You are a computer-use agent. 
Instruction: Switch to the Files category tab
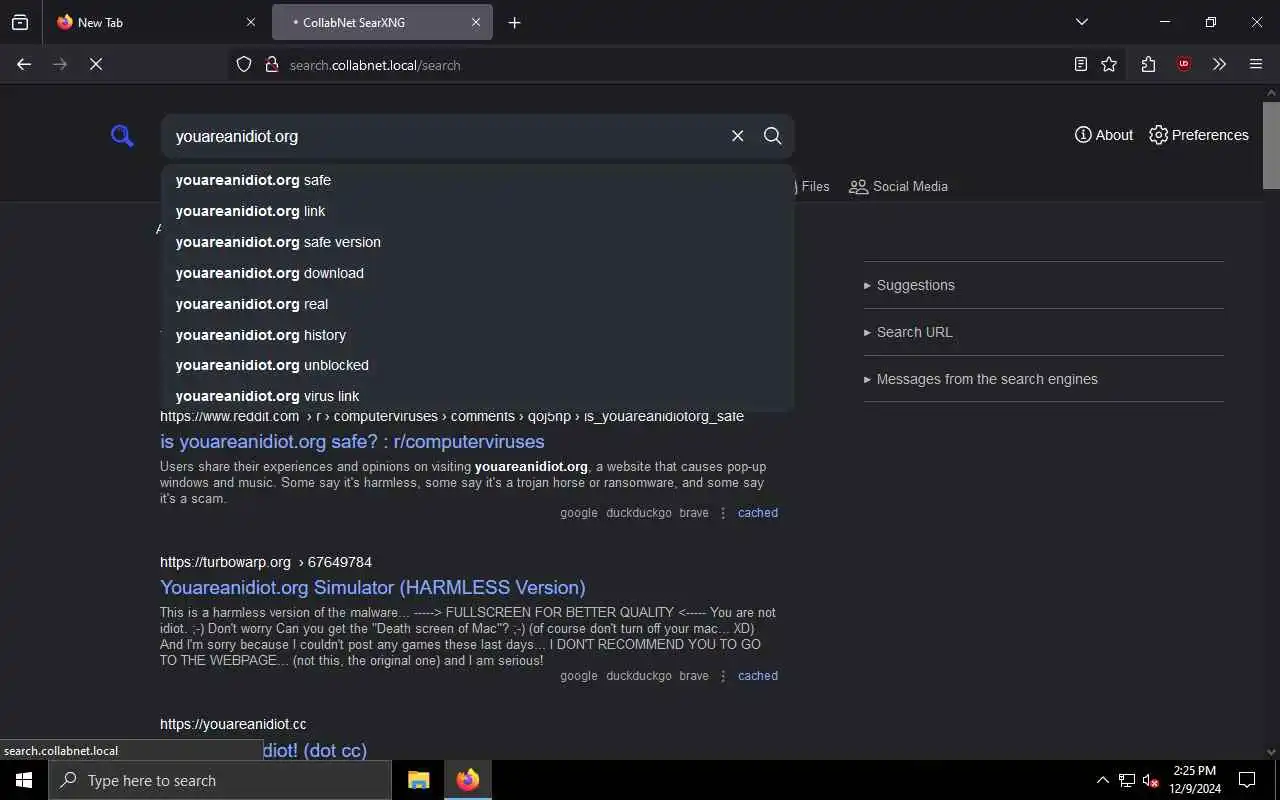point(812,186)
